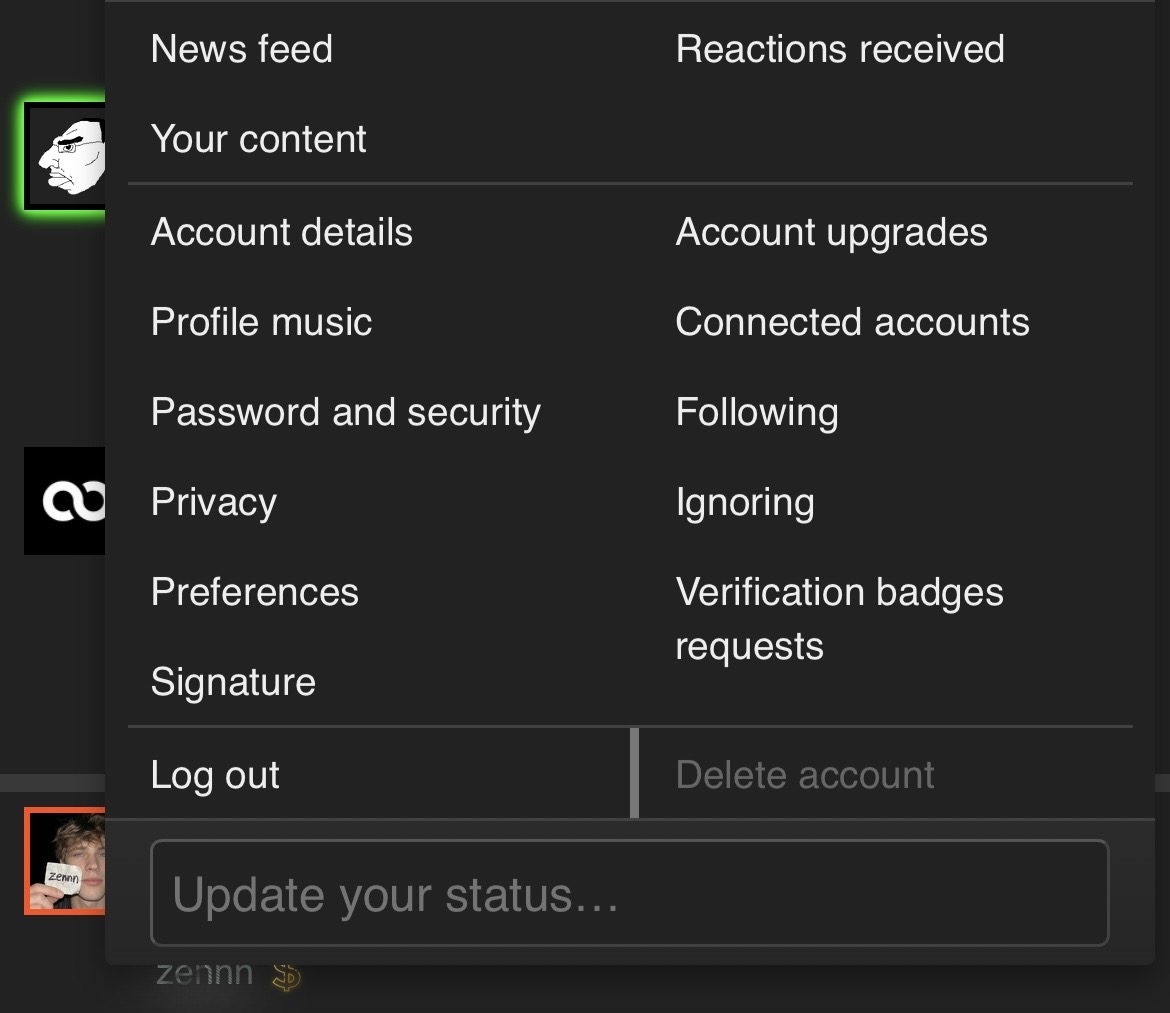
Task: Click the zennn user photo avatar
Action: [65, 861]
